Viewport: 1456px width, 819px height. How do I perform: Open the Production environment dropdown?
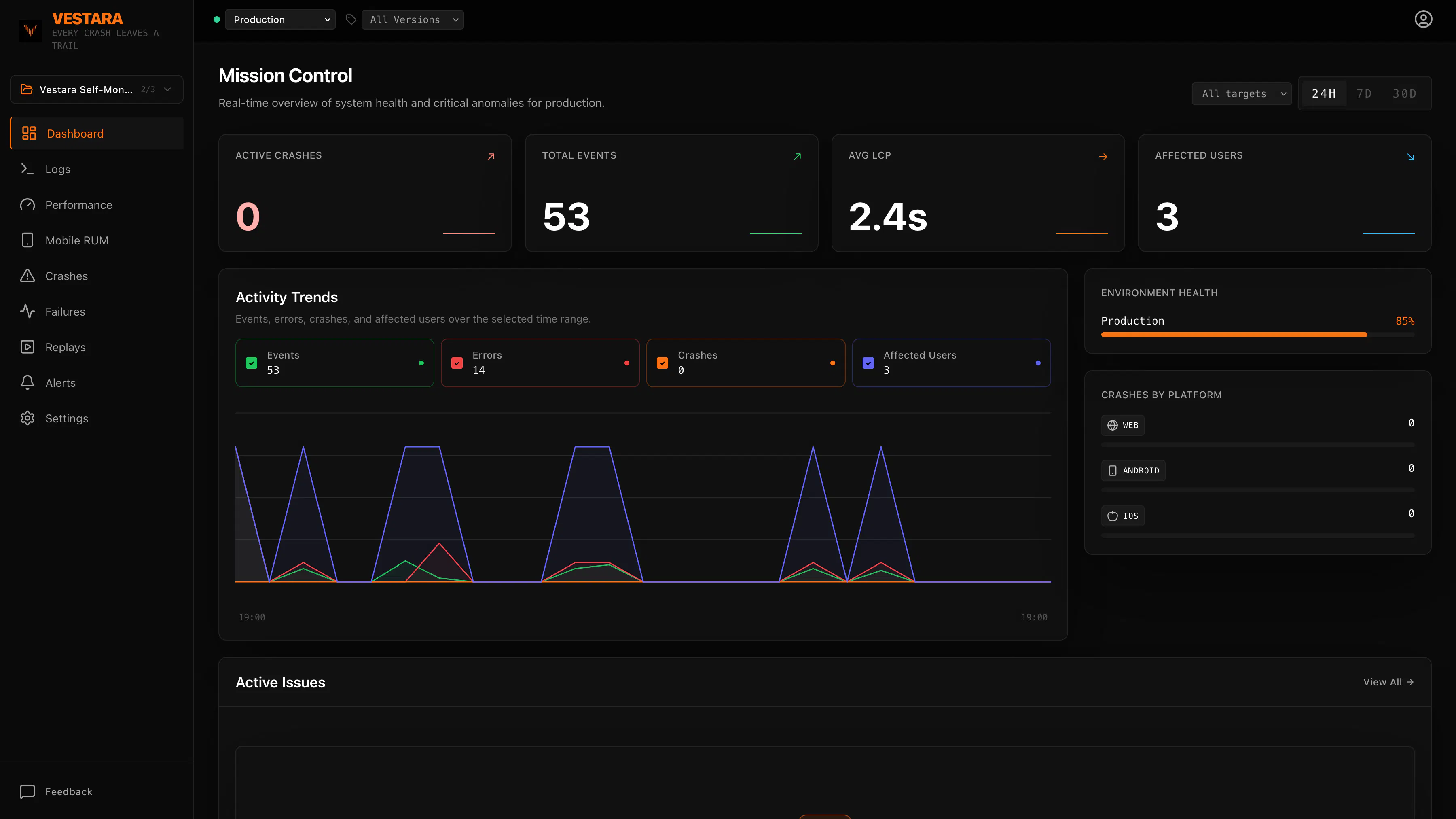[280, 20]
